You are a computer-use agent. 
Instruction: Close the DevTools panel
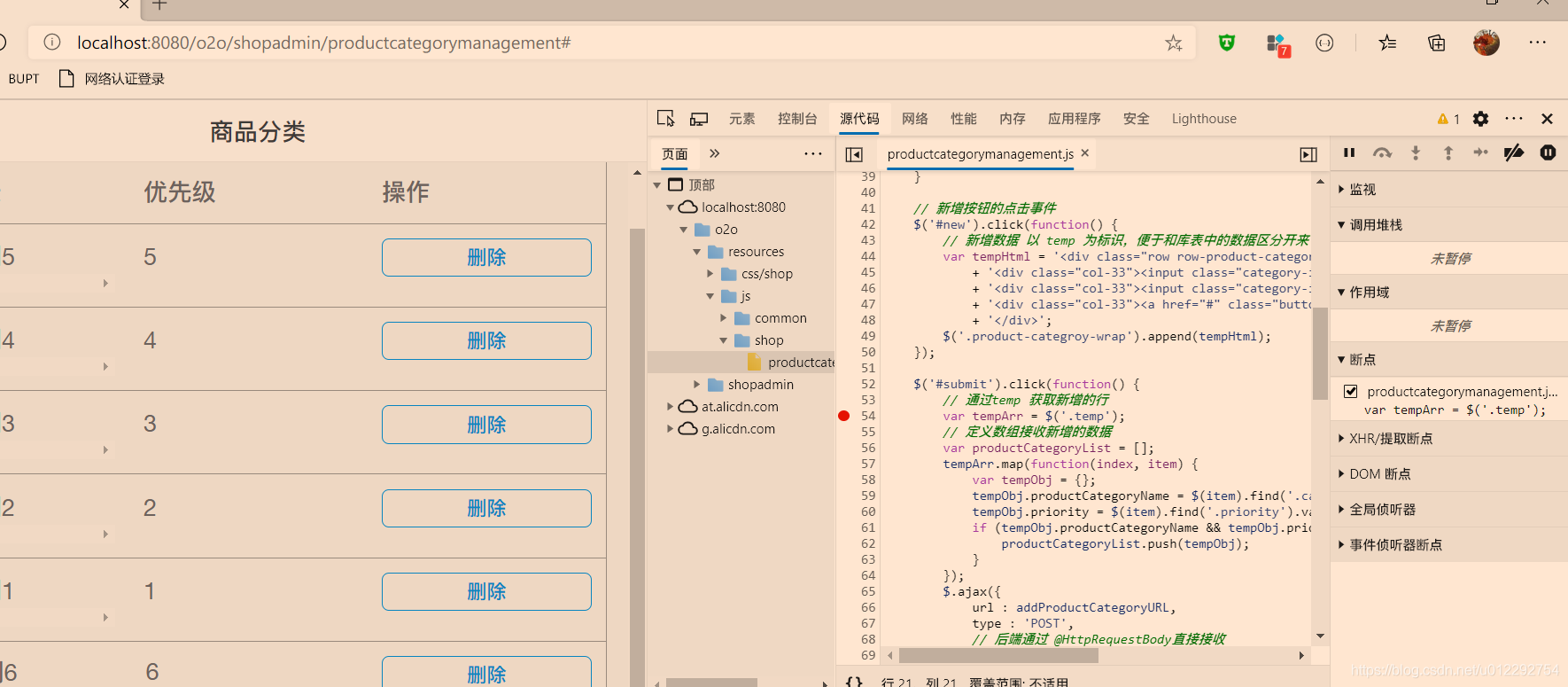click(x=1547, y=119)
